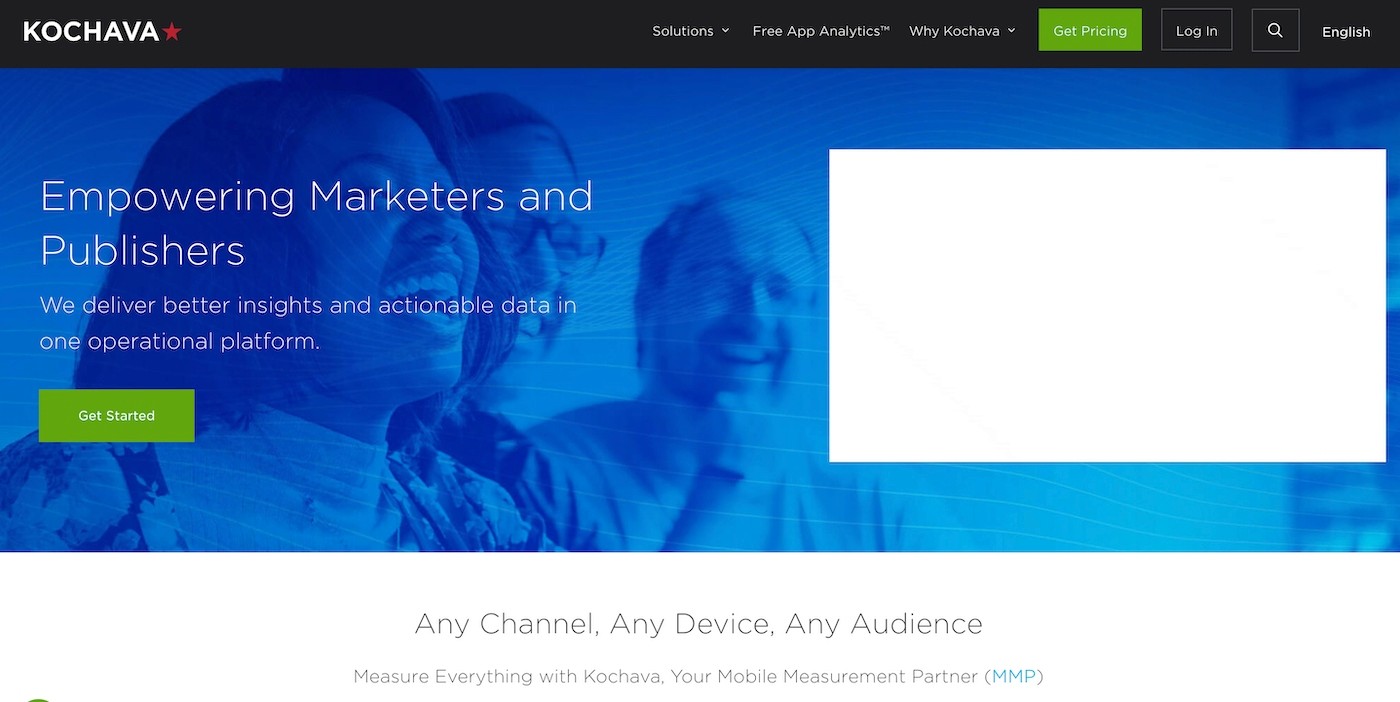1400x702 pixels.
Task: Expand the chevron beside Why Kochava
Action: (x=1011, y=31)
